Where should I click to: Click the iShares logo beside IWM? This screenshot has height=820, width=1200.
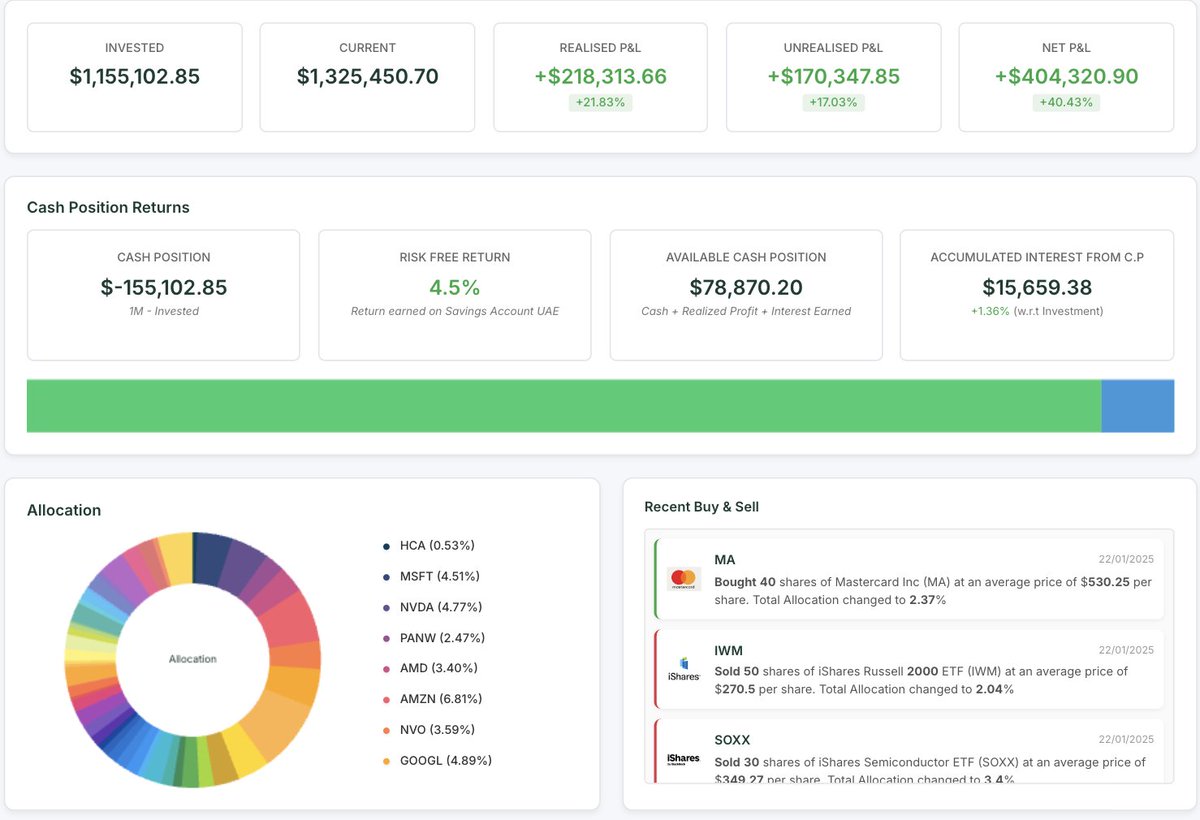684,670
